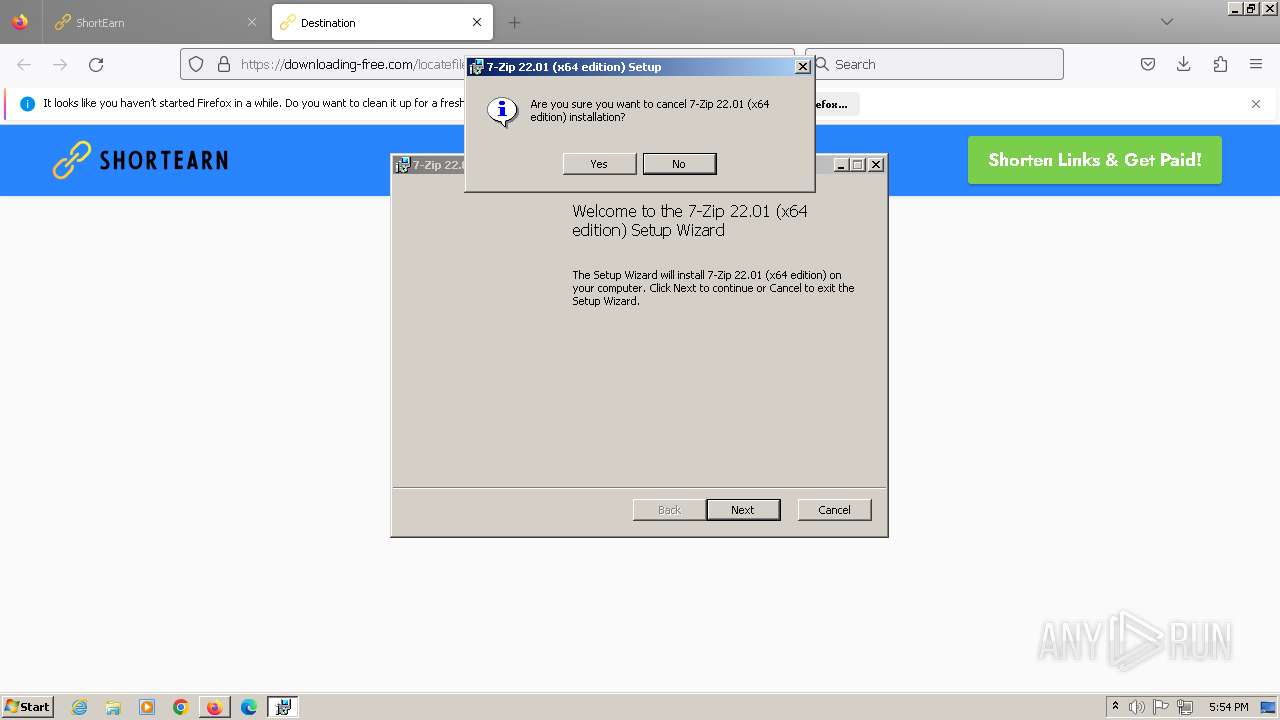Choose No in the cancel dialog
1280x720 pixels.
point(679,164)
